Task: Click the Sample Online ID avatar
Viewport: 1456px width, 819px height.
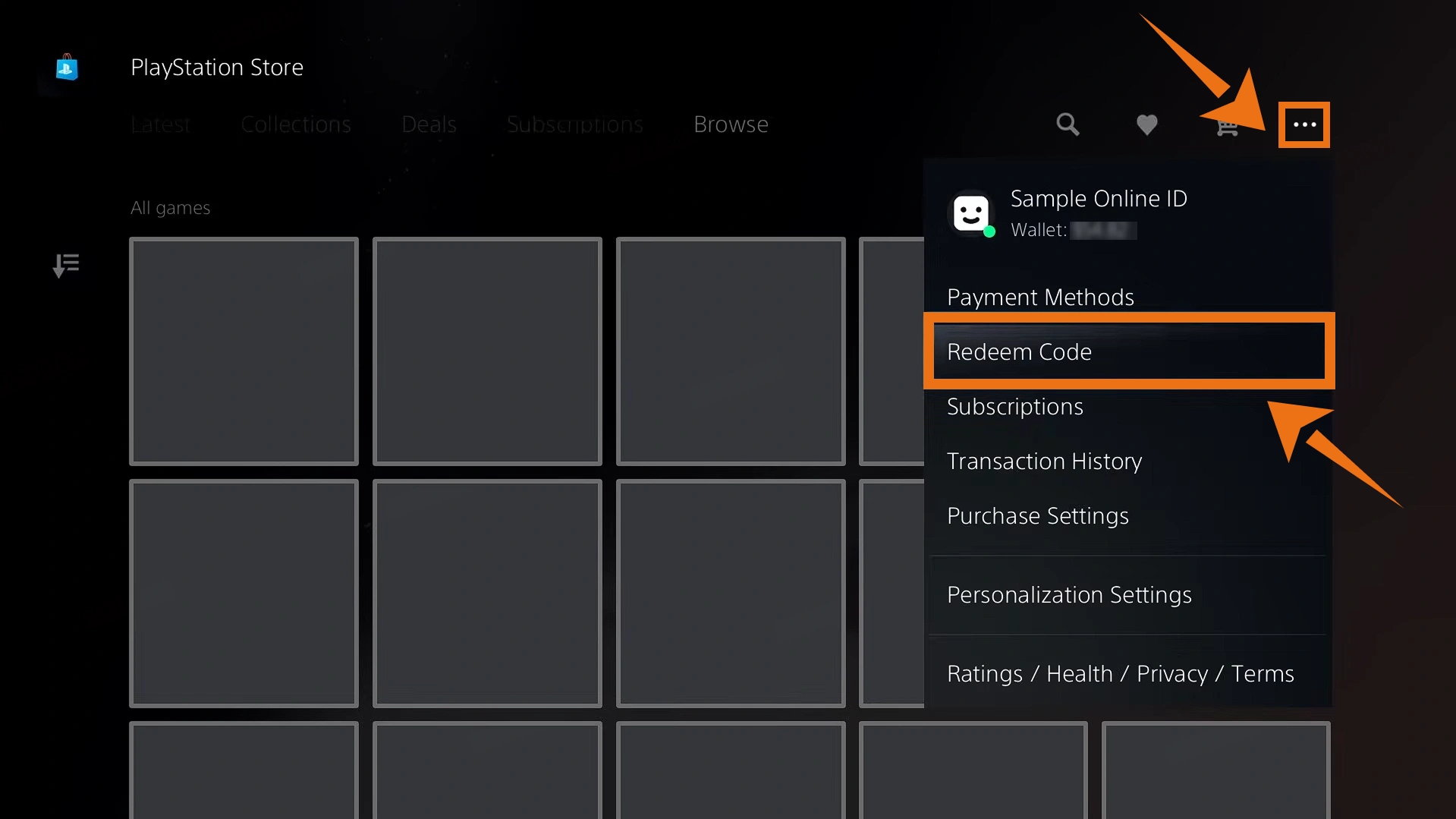Action: (x=971, y=213)
